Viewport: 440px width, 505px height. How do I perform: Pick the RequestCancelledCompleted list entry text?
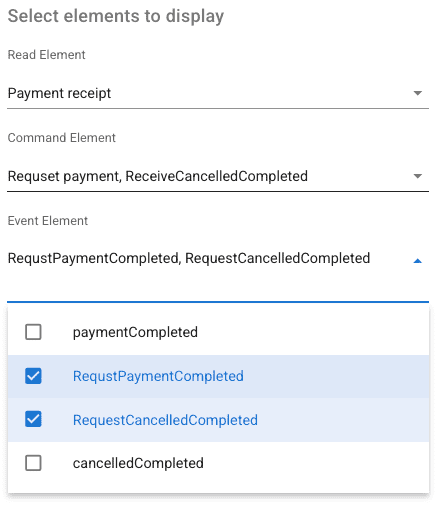[x=165, y=420]
